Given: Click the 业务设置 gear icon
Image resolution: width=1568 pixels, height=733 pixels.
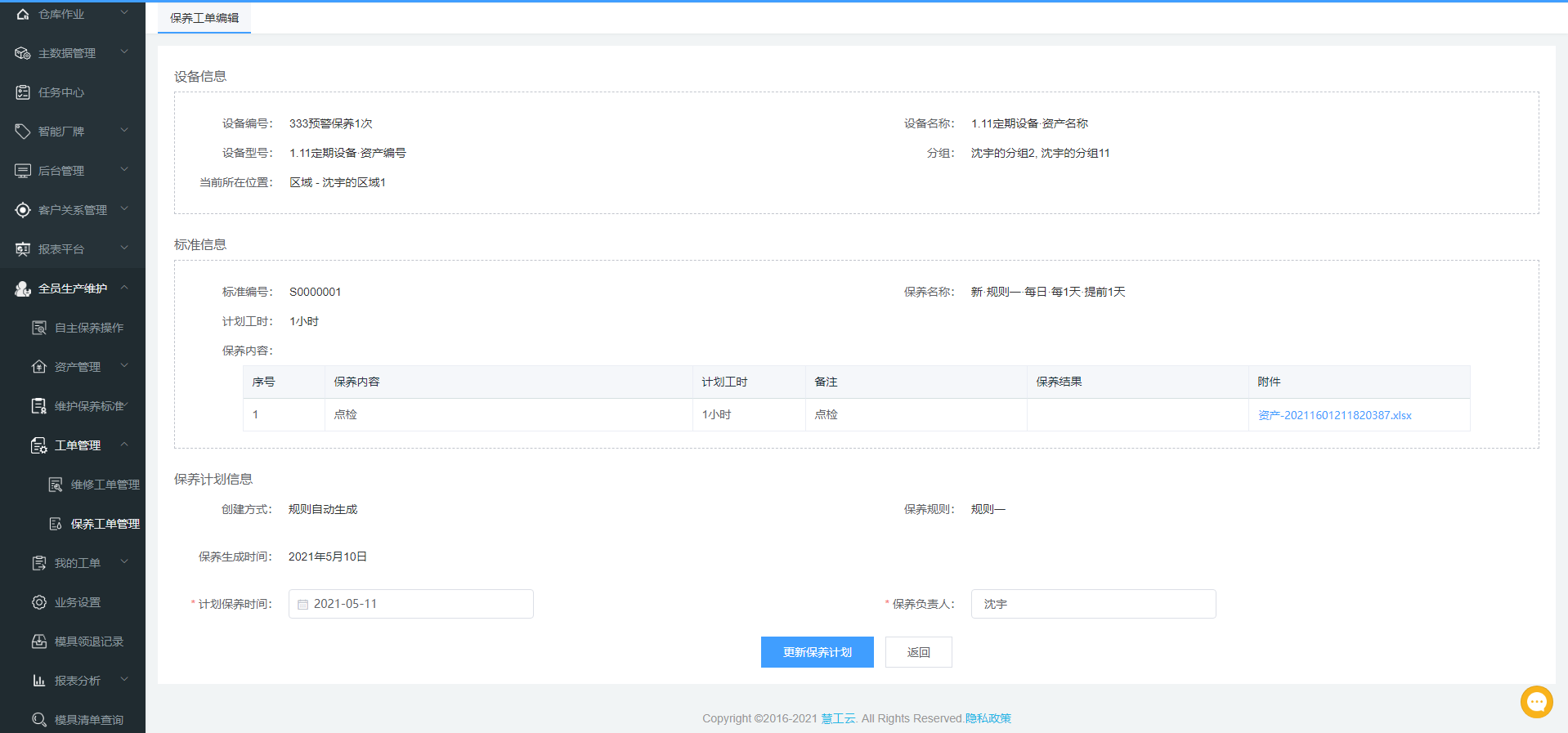Looking at the screenshot, I should [x=39, y=602].
